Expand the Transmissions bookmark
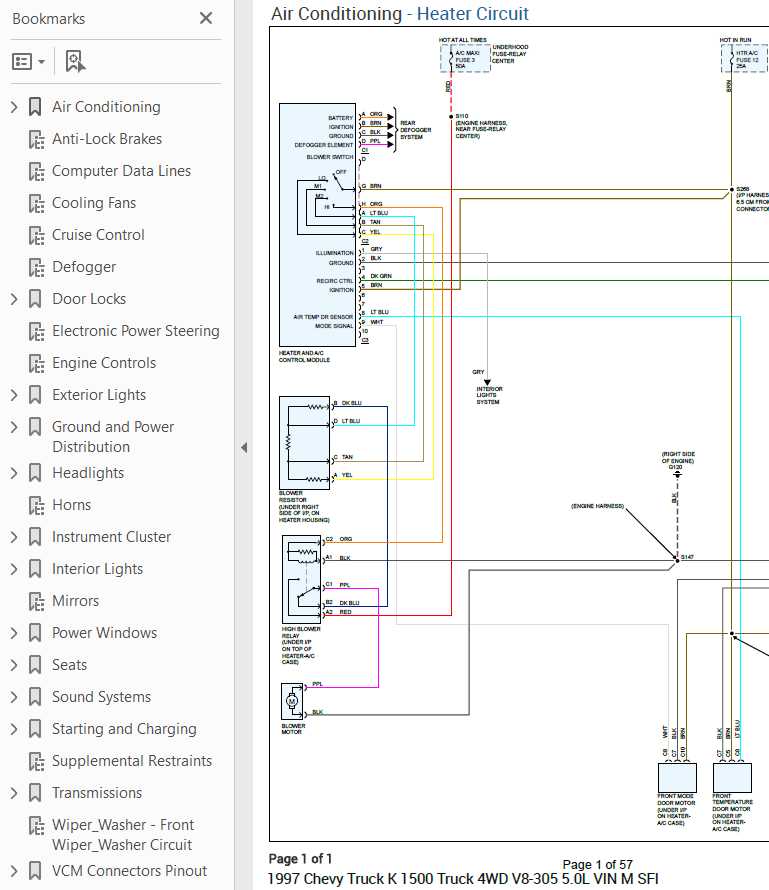Image resolution: width=769 pixels, height=890 pixels. pyautogui.click(x=14, y=793)
